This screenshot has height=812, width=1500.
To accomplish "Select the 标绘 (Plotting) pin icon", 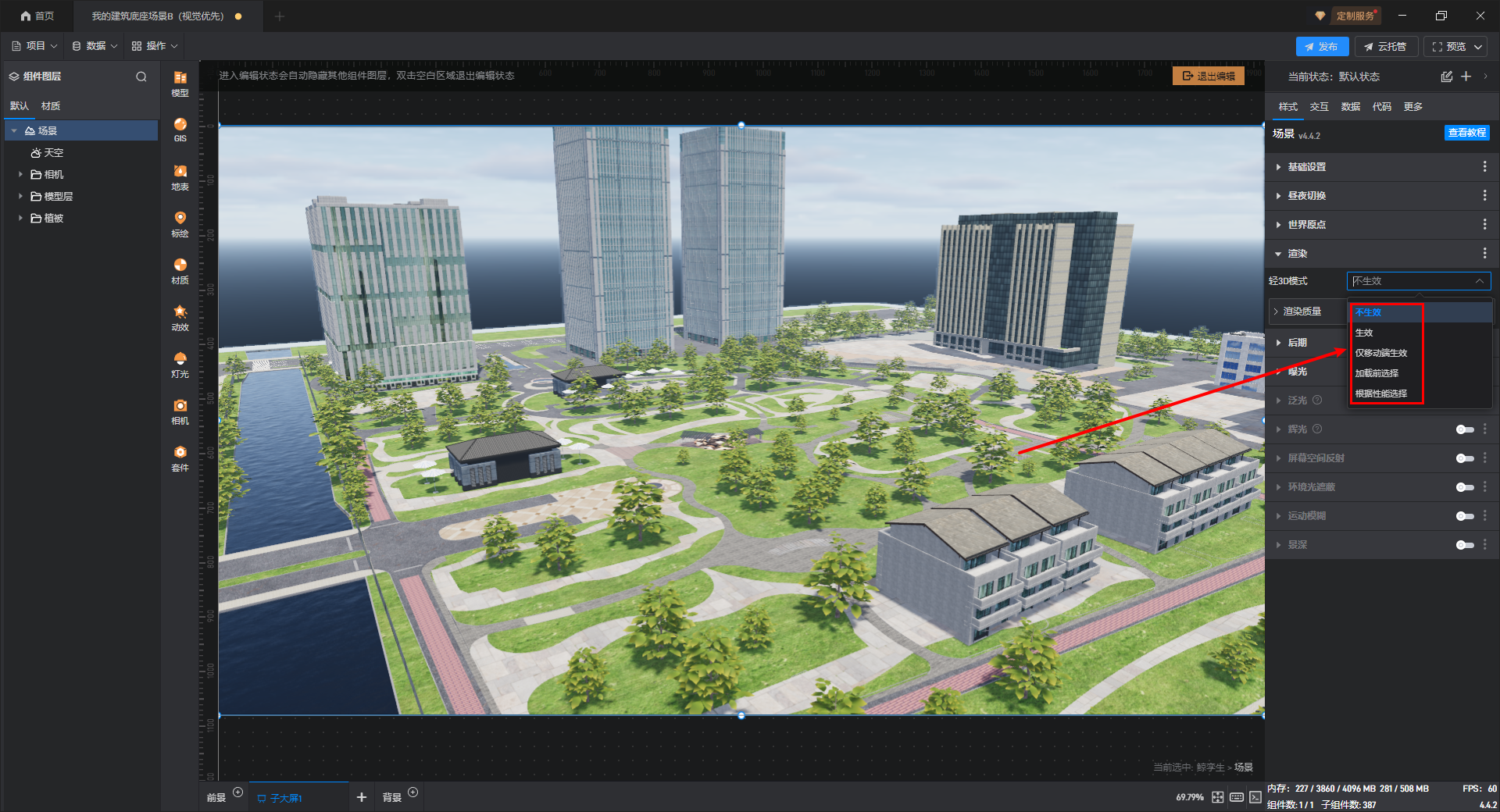I will pyautogui.click(x=180, y=223).
